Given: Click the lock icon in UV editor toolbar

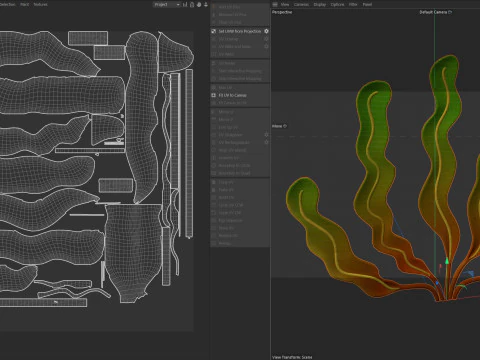Looking at the screenshot, I should 192,4.
